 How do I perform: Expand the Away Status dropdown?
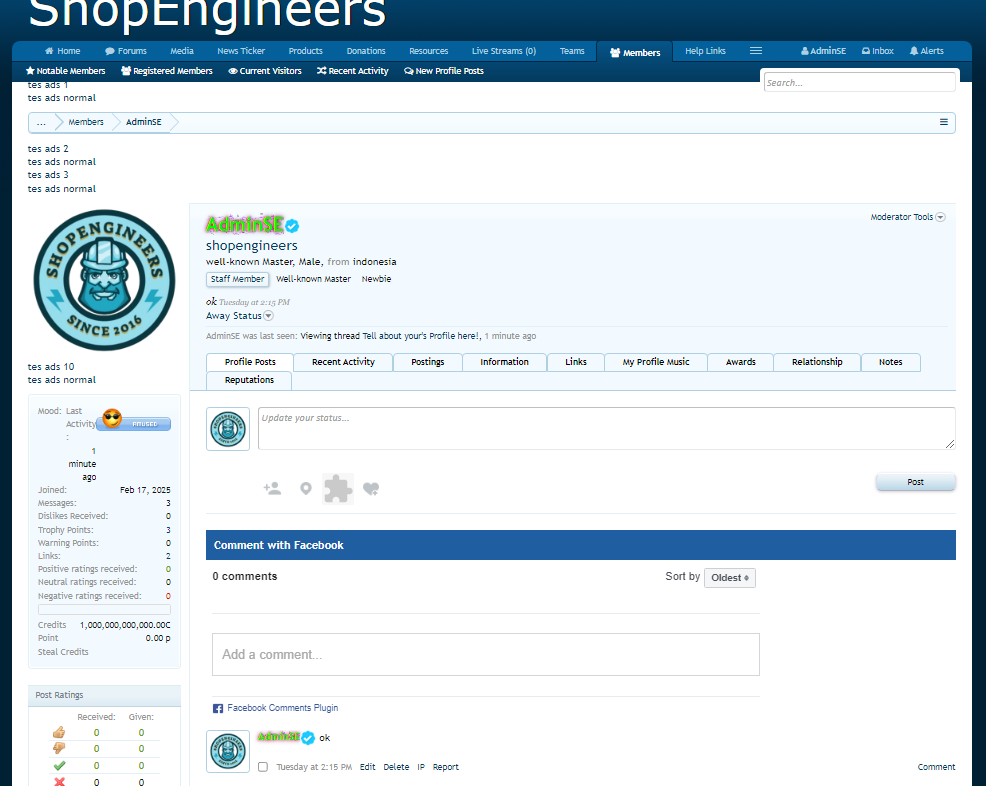tap(240, 316)
